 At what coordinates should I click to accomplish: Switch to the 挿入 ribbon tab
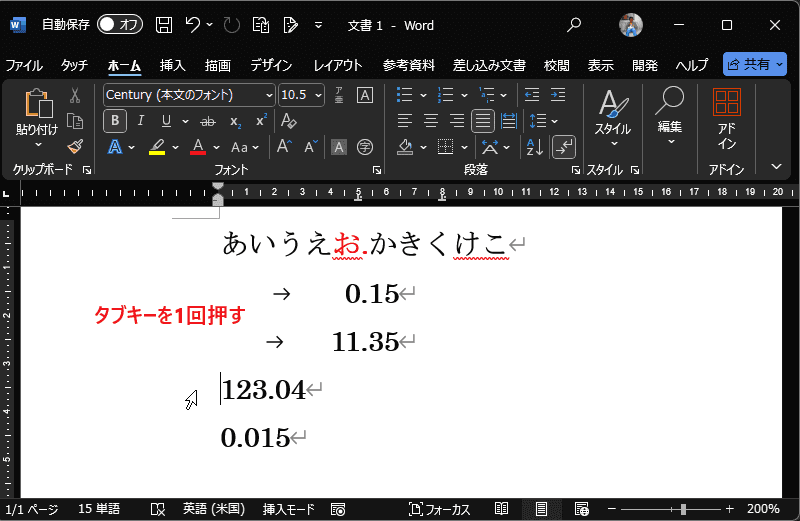coord(173,65)
